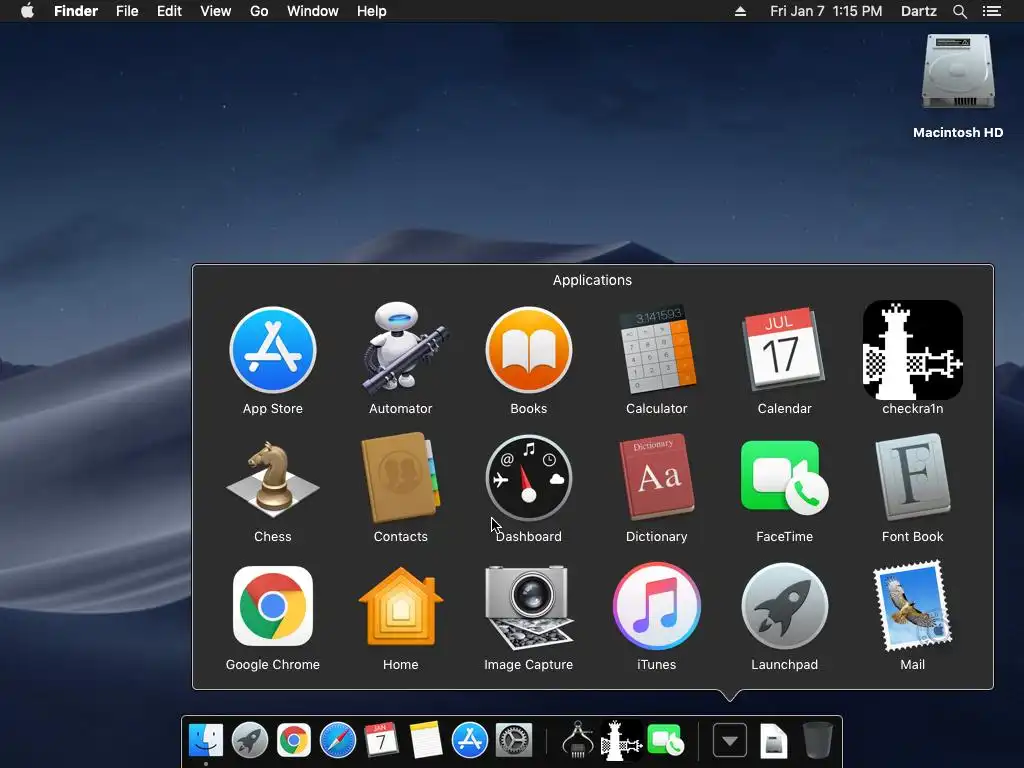
Task: Click the FaceTime icon in the Dock
Action: pos(665,741)
